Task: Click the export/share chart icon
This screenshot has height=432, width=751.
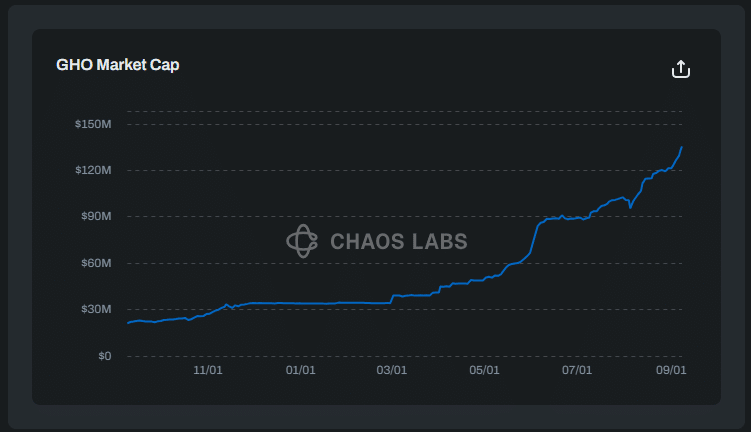Action: 681,69
